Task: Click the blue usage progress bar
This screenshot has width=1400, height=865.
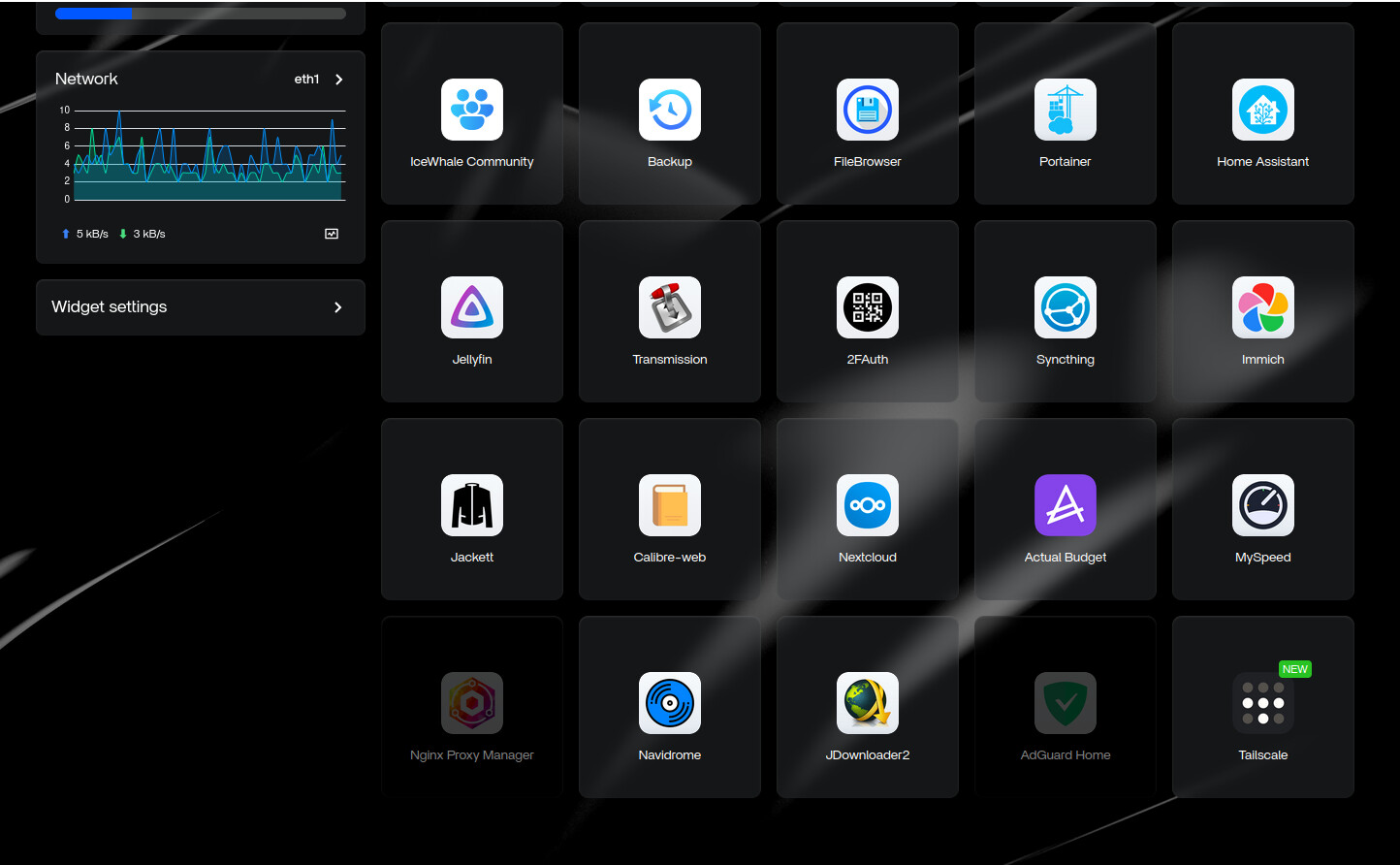Action: 94,14
